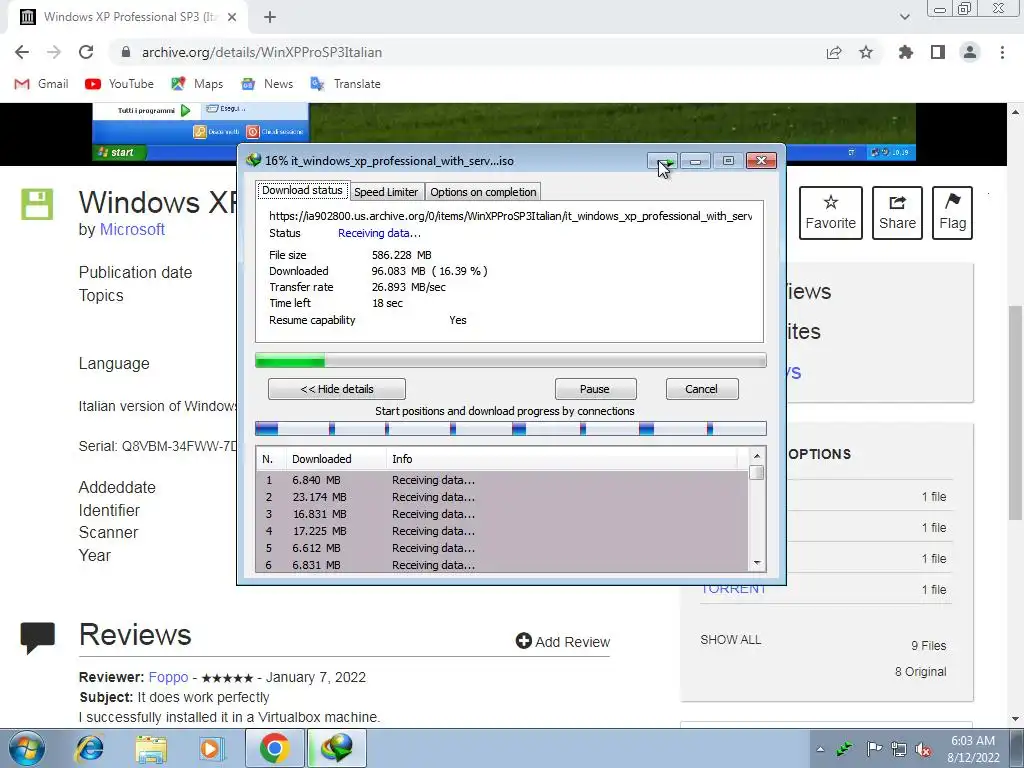
Task: Open reviewer Foppo's profile link
Action: point(168,677)
